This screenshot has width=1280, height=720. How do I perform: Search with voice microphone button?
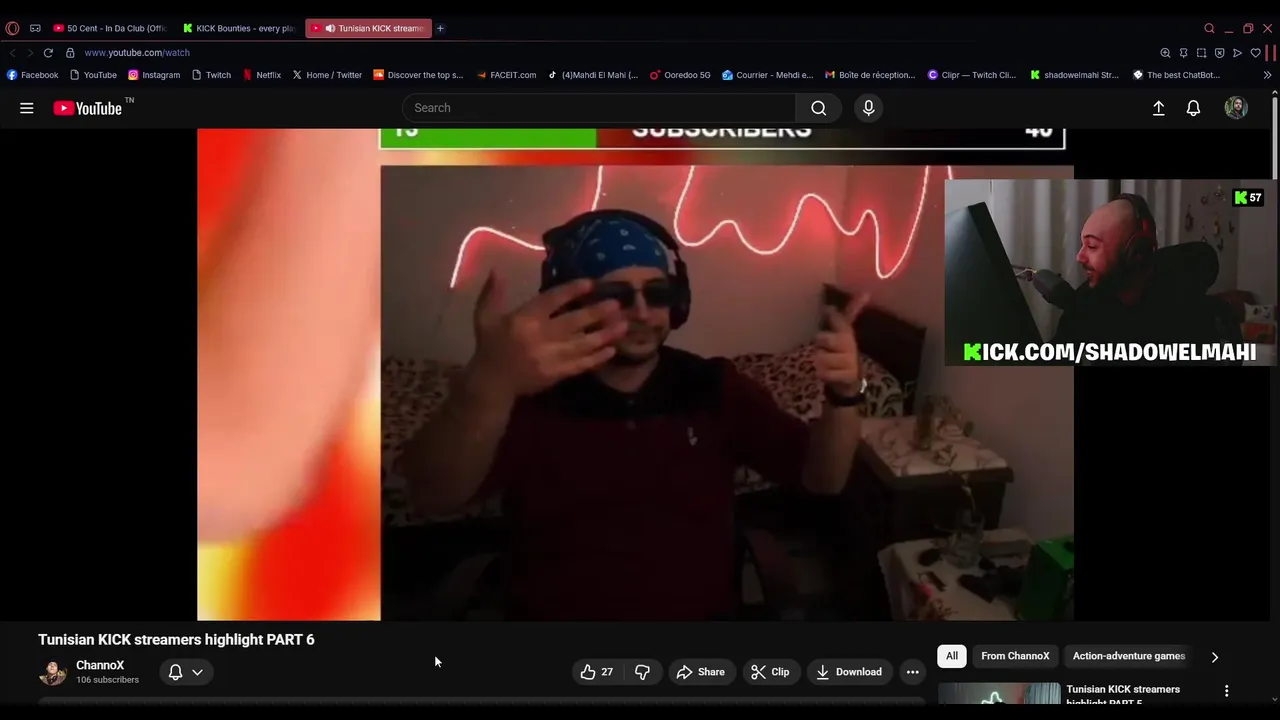click(868, 108)
